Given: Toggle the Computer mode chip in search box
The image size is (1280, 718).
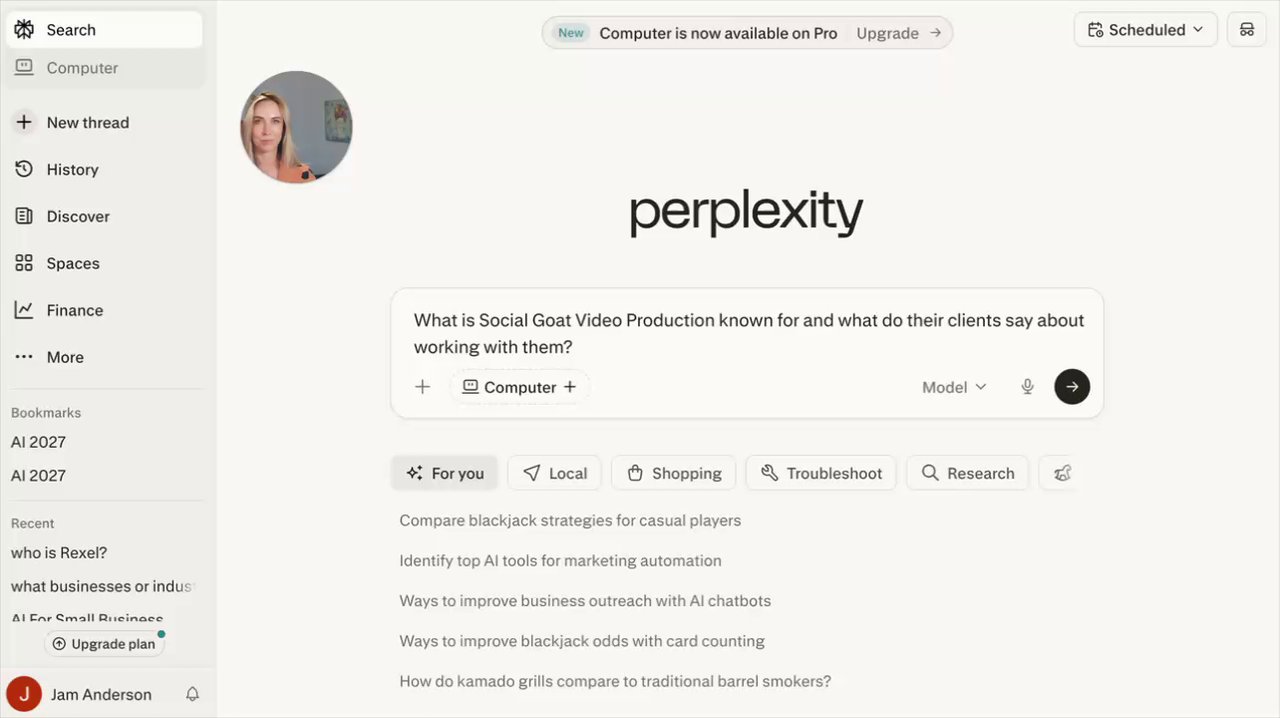Looking at the screenshot, I should pos(519,387).
